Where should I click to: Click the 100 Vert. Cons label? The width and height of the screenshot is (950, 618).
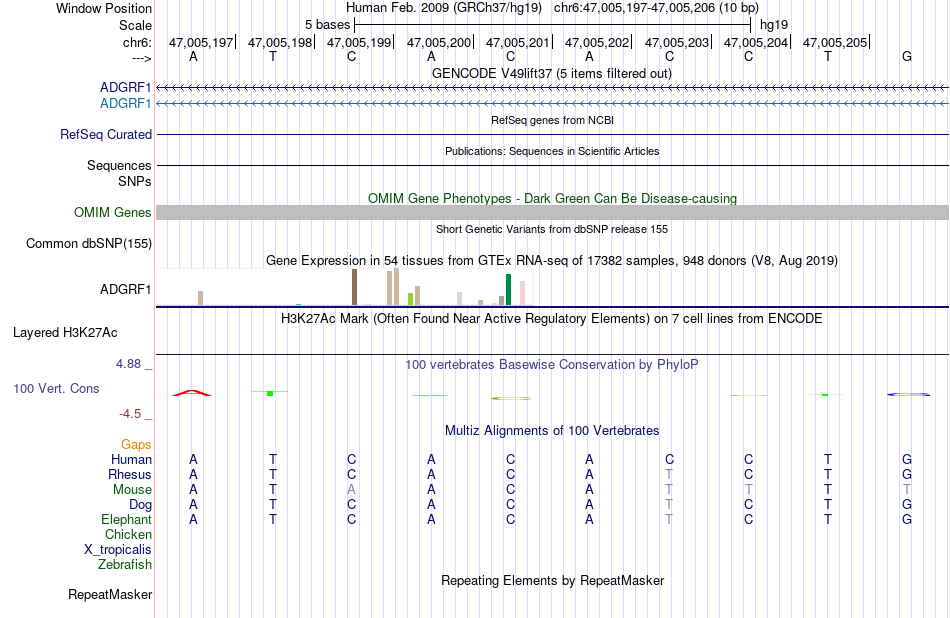coord(56,388)
